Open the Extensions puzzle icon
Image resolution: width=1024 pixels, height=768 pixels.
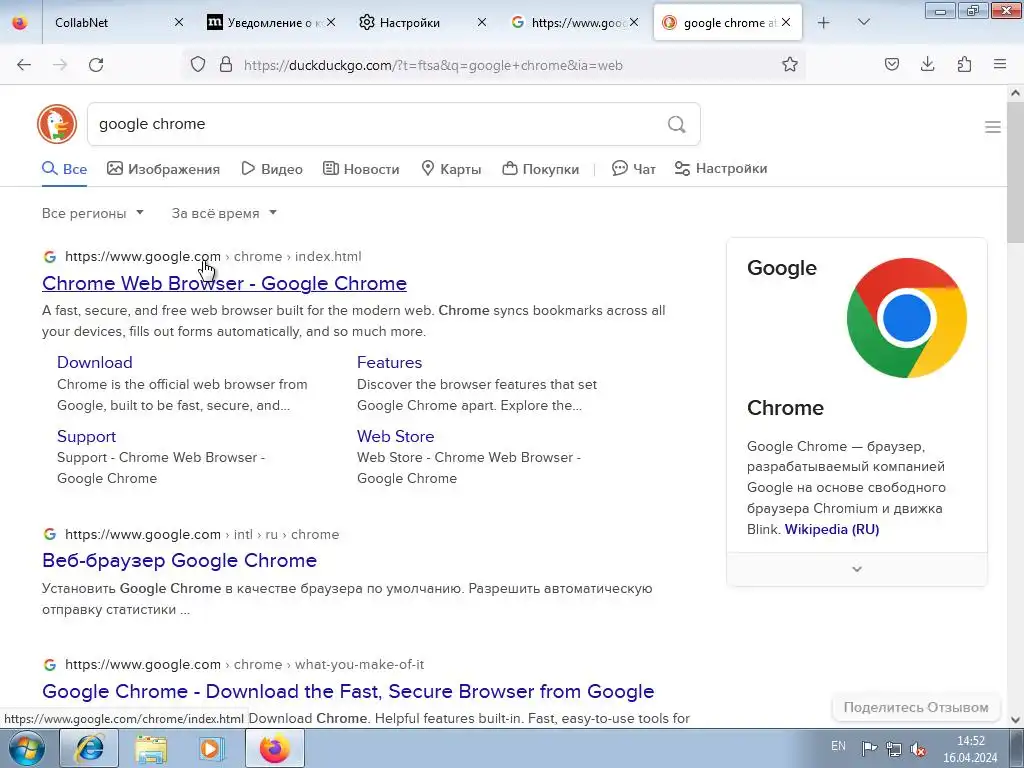pyautogui.click(x=964, y=64)
